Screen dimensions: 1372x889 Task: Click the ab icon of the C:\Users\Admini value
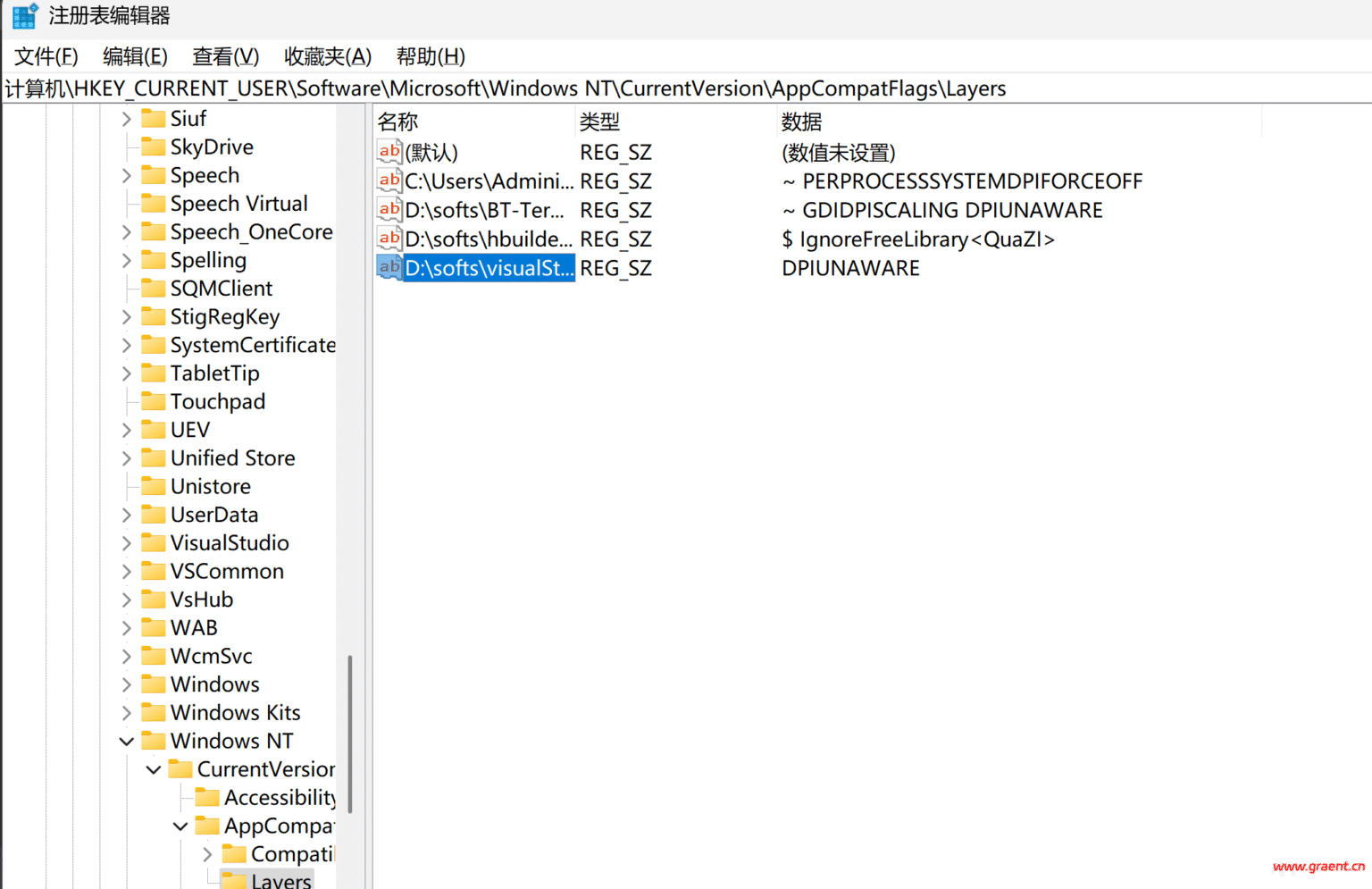389,180
